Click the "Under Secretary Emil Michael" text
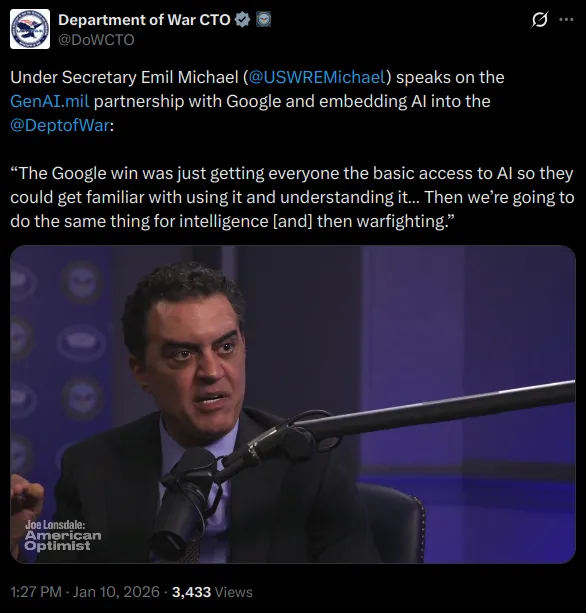This screenshot has height=613, width=586. [124, 77]
